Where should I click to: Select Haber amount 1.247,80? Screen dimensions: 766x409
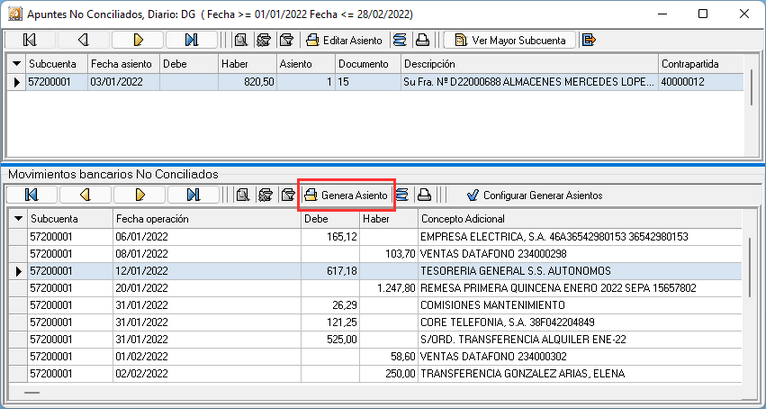point(389,288)
